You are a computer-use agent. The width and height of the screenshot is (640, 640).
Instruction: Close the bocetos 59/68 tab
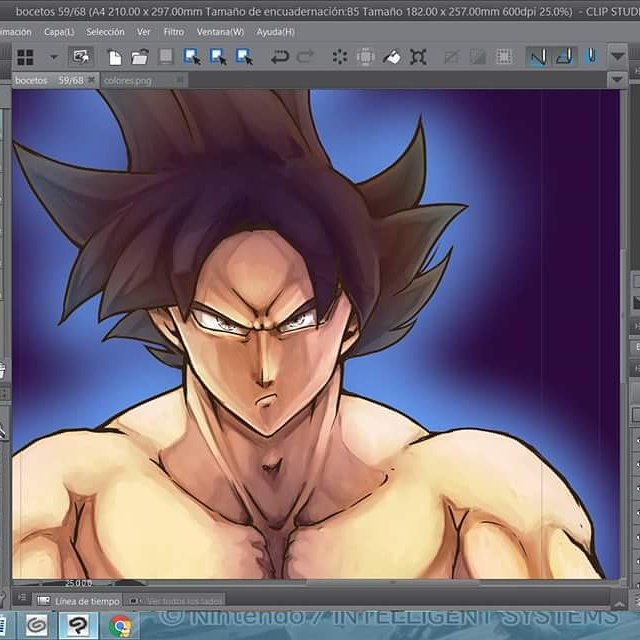click(x=91, y=80)
